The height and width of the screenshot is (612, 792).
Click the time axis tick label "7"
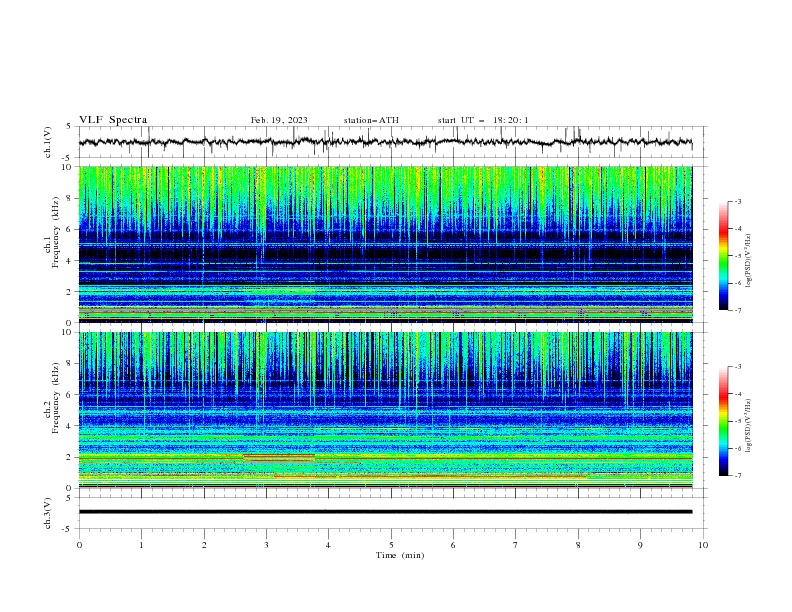tap(516, 545)
